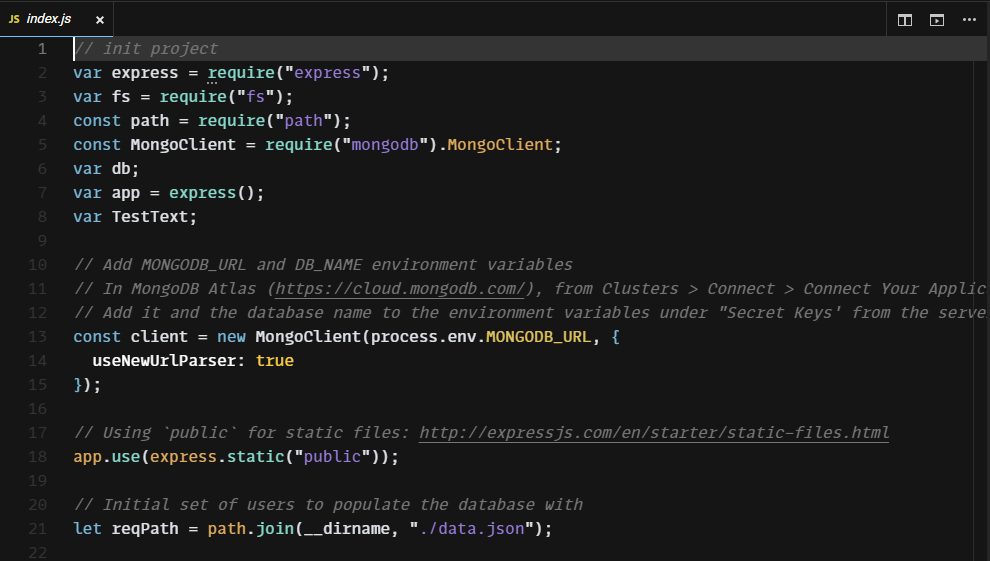
Task: Click the "fs" string on line 3
Action: click(256, 97)
